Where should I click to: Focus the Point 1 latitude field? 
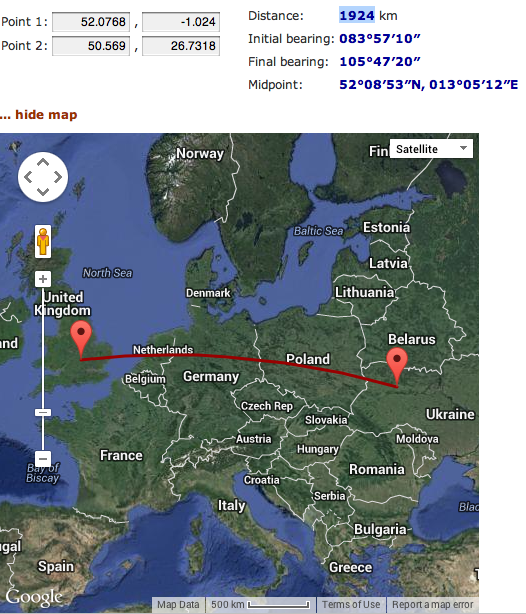(x=91, y=22)
